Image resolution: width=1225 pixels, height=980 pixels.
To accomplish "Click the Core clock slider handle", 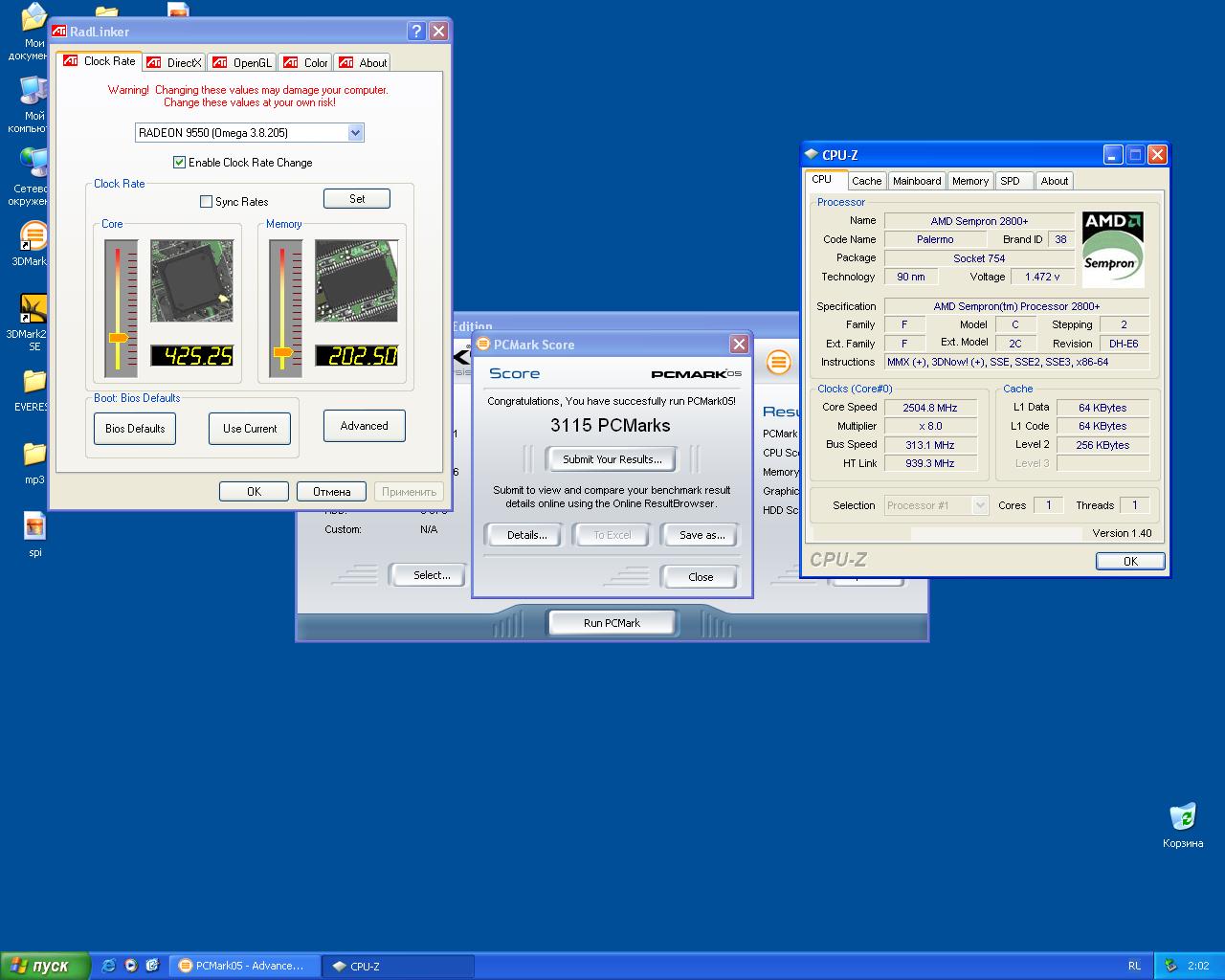I will (x=119, y=338).
